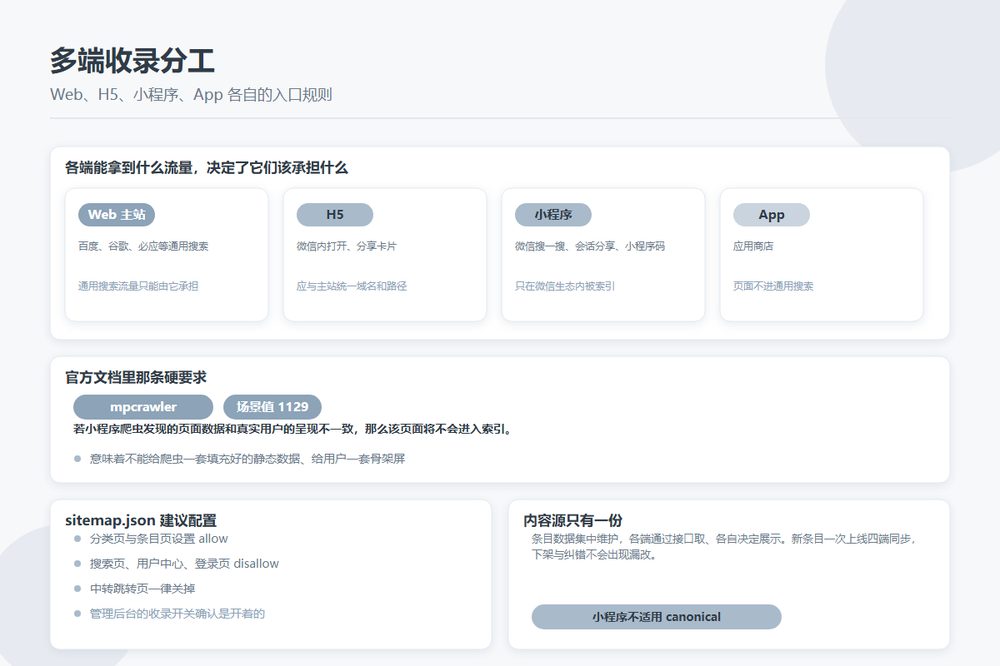Select text 页面不进通用搜索

click(x=774, y=286)
